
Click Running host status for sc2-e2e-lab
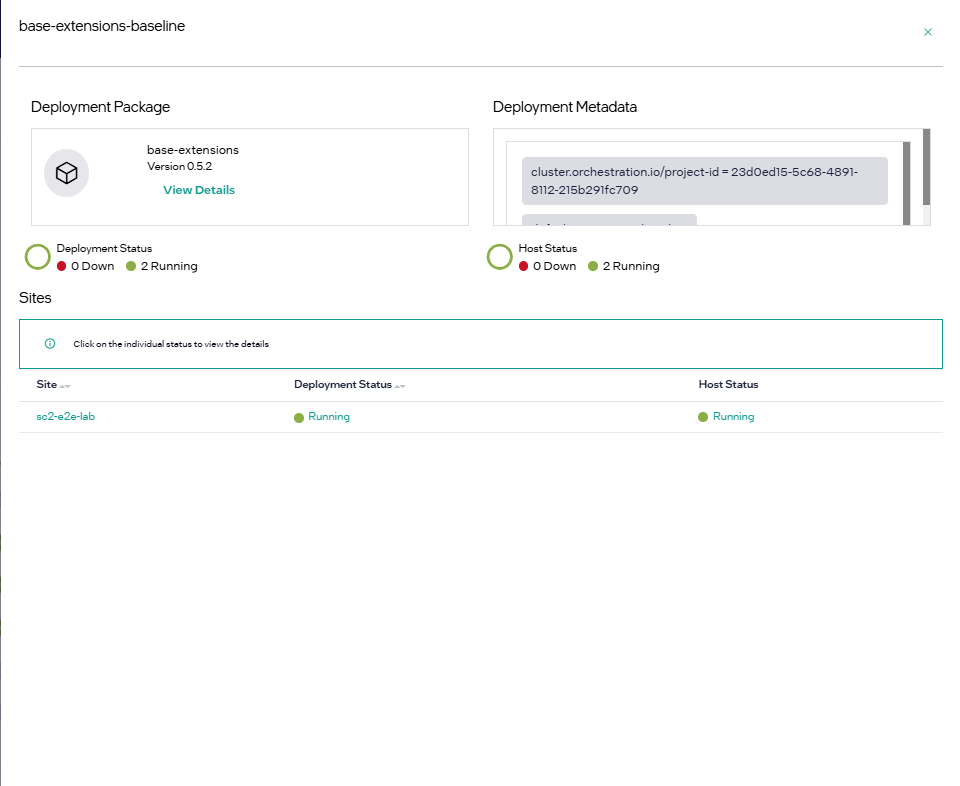(x=733, y=417)
